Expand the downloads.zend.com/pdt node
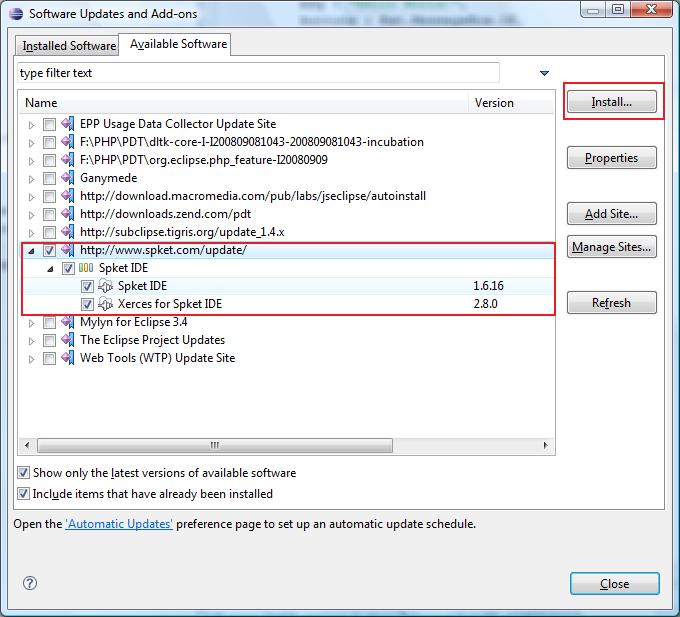Viewport: 680px width, 617px height. coord(31,215)
